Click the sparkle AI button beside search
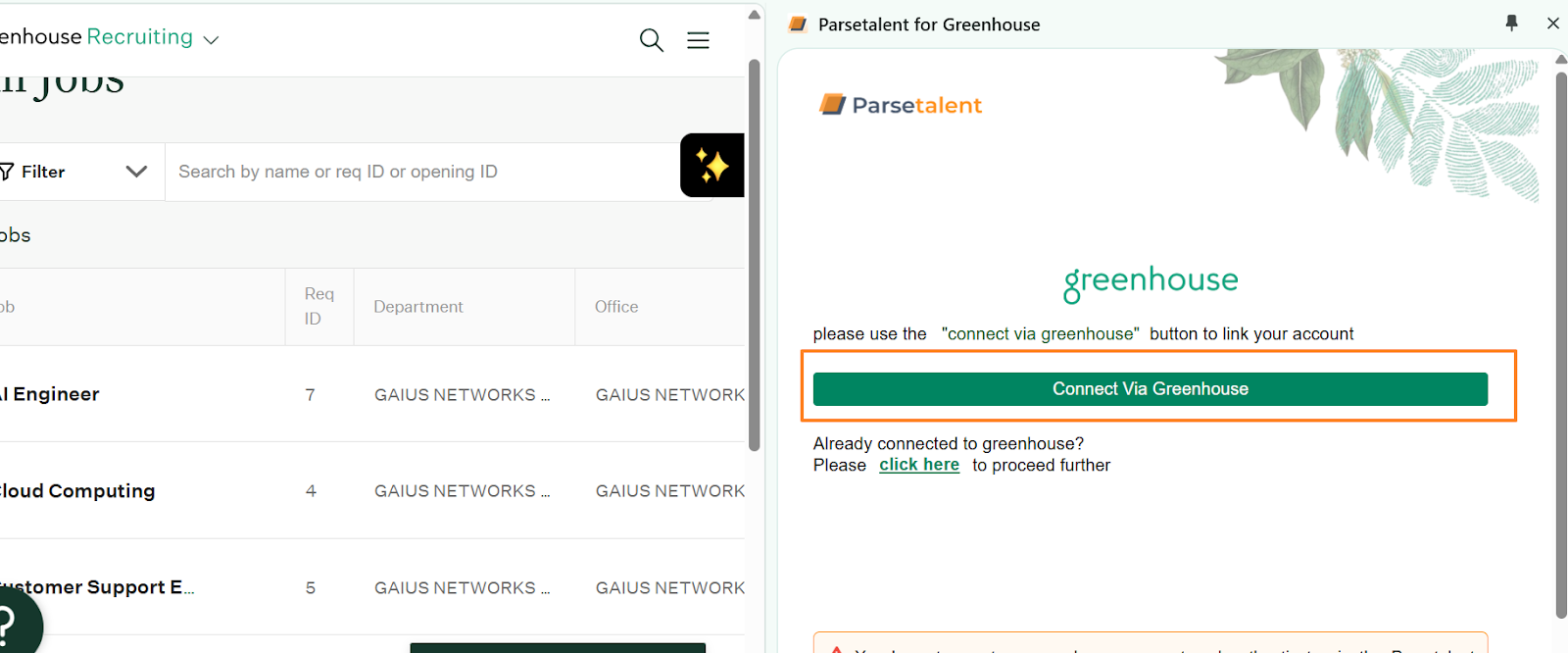The height and width of the screenshot is (653, 1568). tap(712, 166)
